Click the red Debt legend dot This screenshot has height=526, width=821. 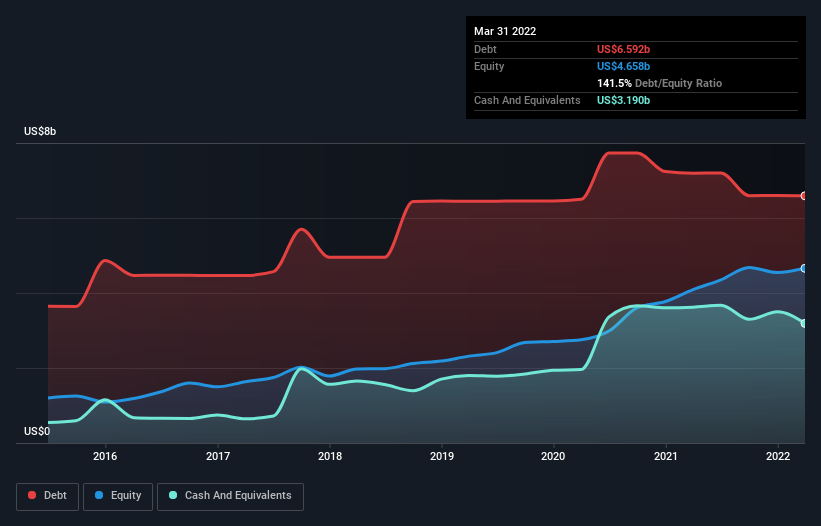[32, 495]
